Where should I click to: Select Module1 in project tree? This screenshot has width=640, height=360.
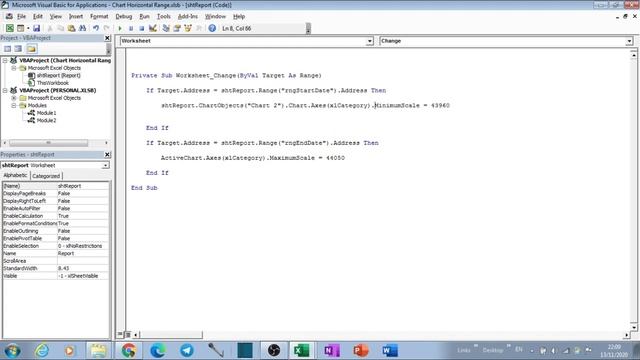click(46, 113)
